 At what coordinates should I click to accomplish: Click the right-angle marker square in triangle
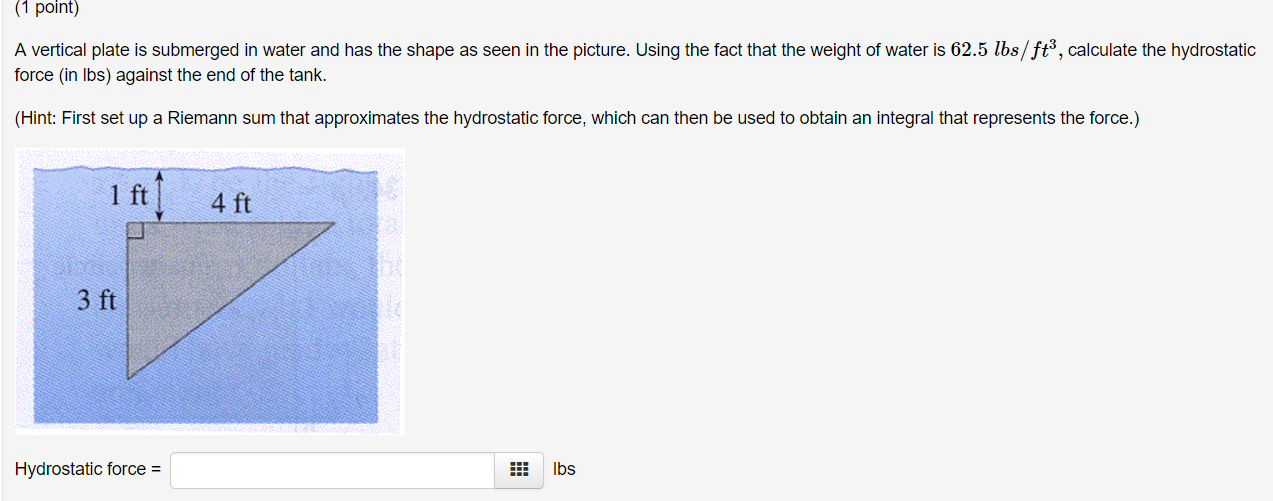click(136, 232)
